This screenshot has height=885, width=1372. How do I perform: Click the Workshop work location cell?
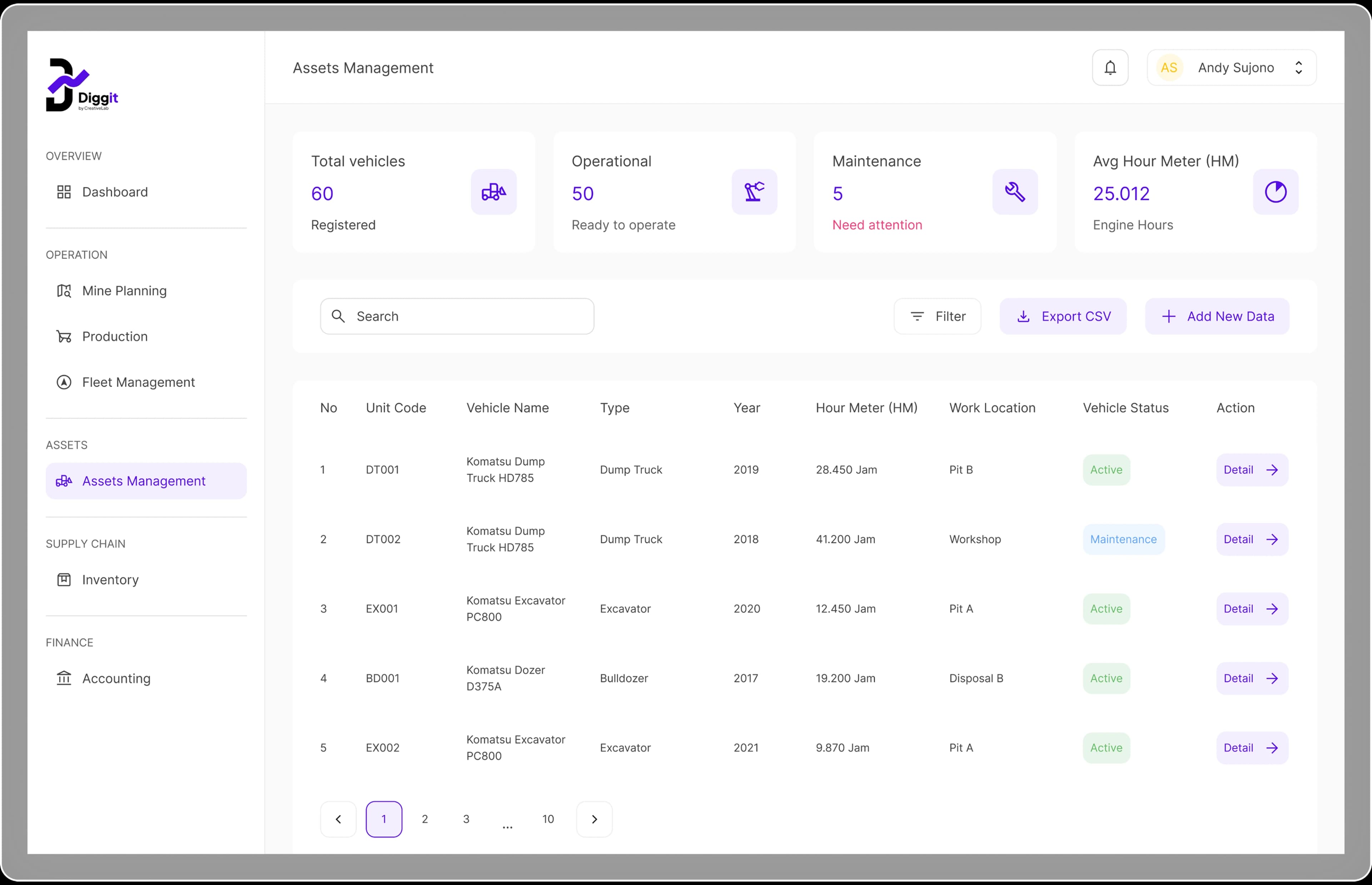975,540
